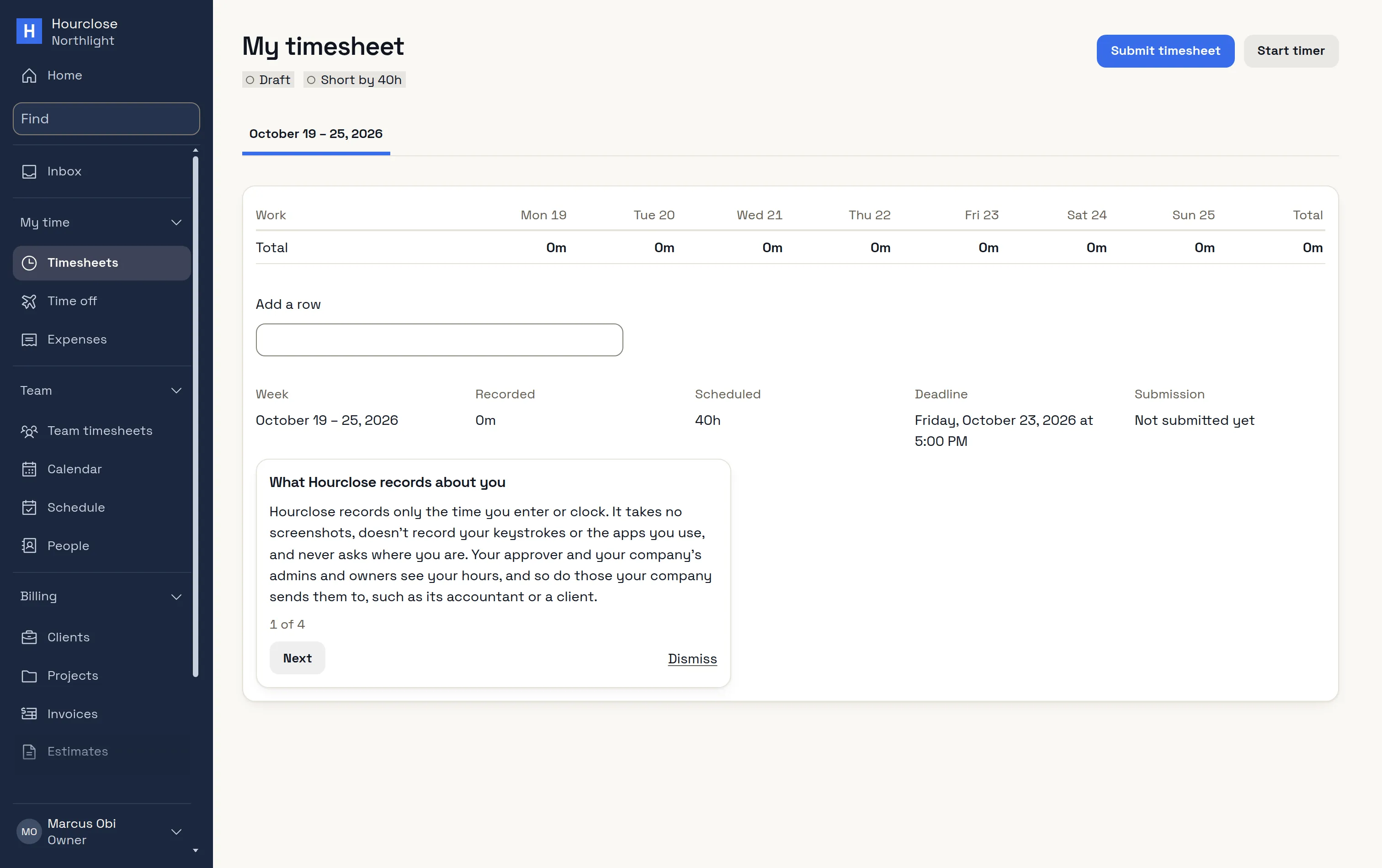Click the sidebar scrollbar thumb

click(x=195, y=417)
